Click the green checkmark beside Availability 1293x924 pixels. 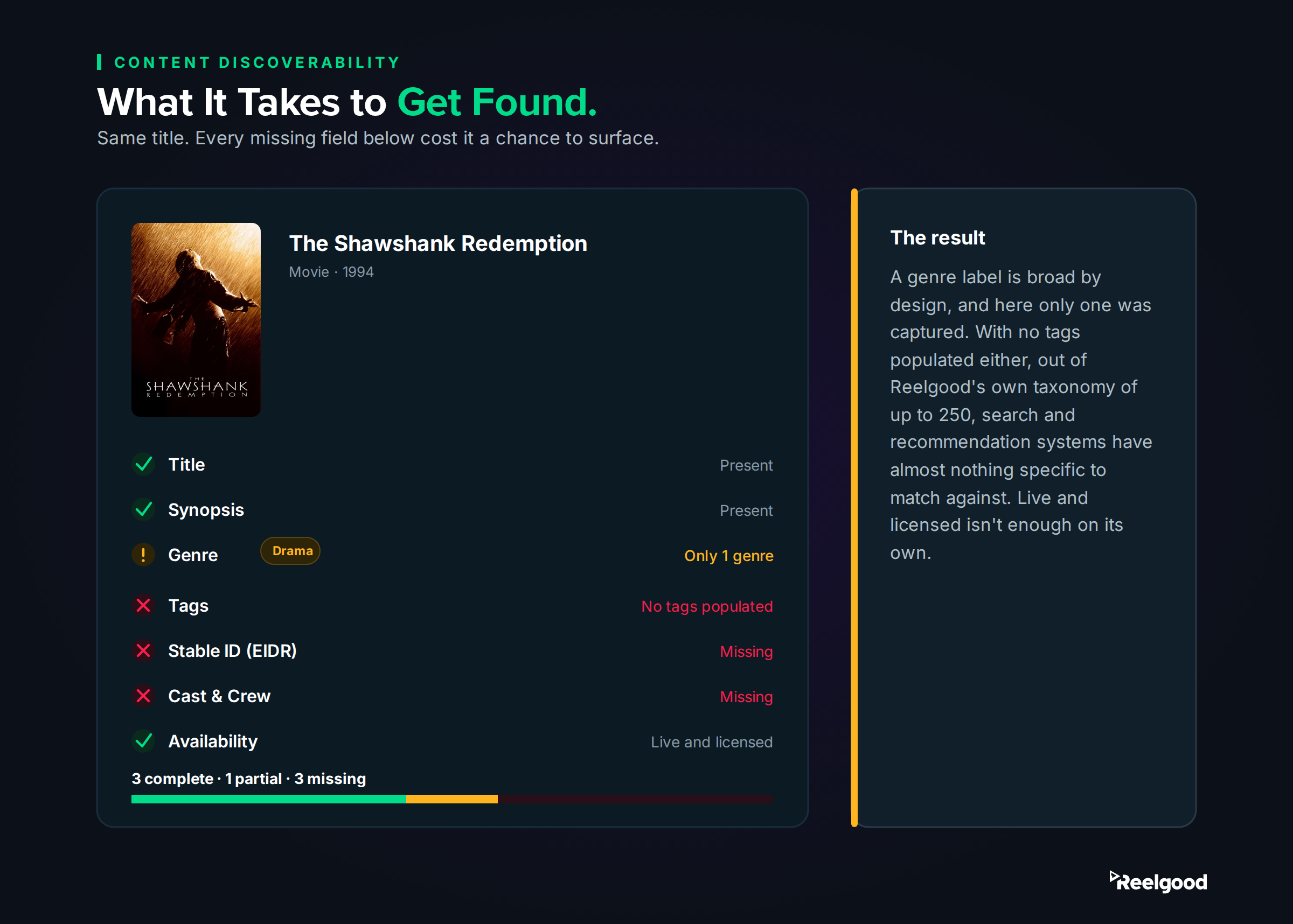[x=143, y=741]
